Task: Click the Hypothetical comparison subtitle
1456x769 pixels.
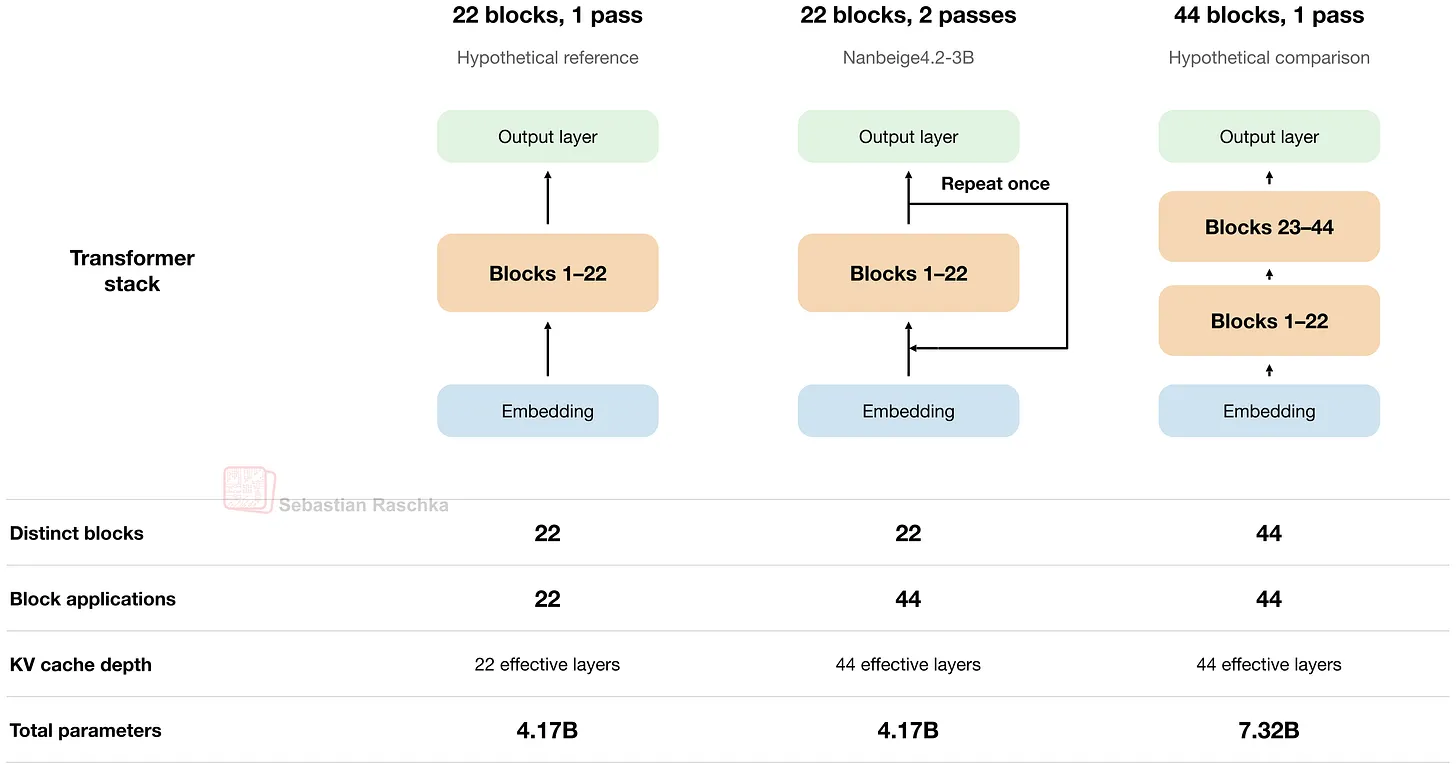Action: coord(1269,58)
